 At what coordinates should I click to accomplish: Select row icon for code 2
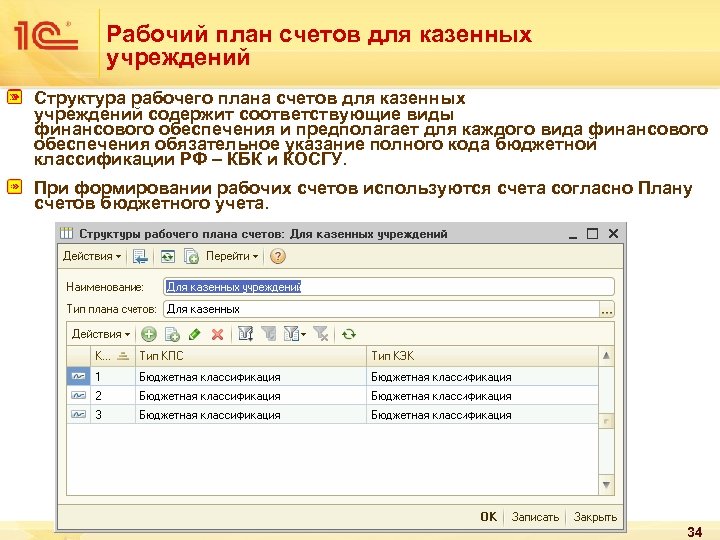[79, 395]
